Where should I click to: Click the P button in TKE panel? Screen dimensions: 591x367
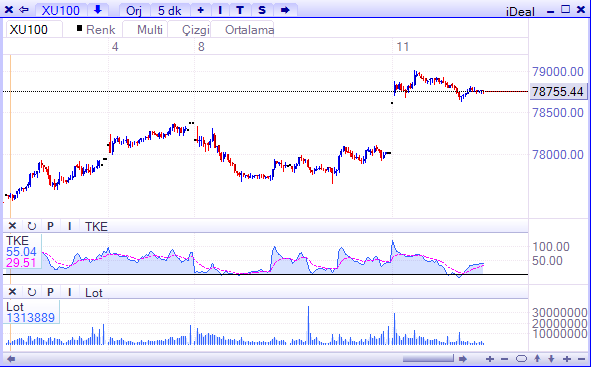tap(50, 226)
